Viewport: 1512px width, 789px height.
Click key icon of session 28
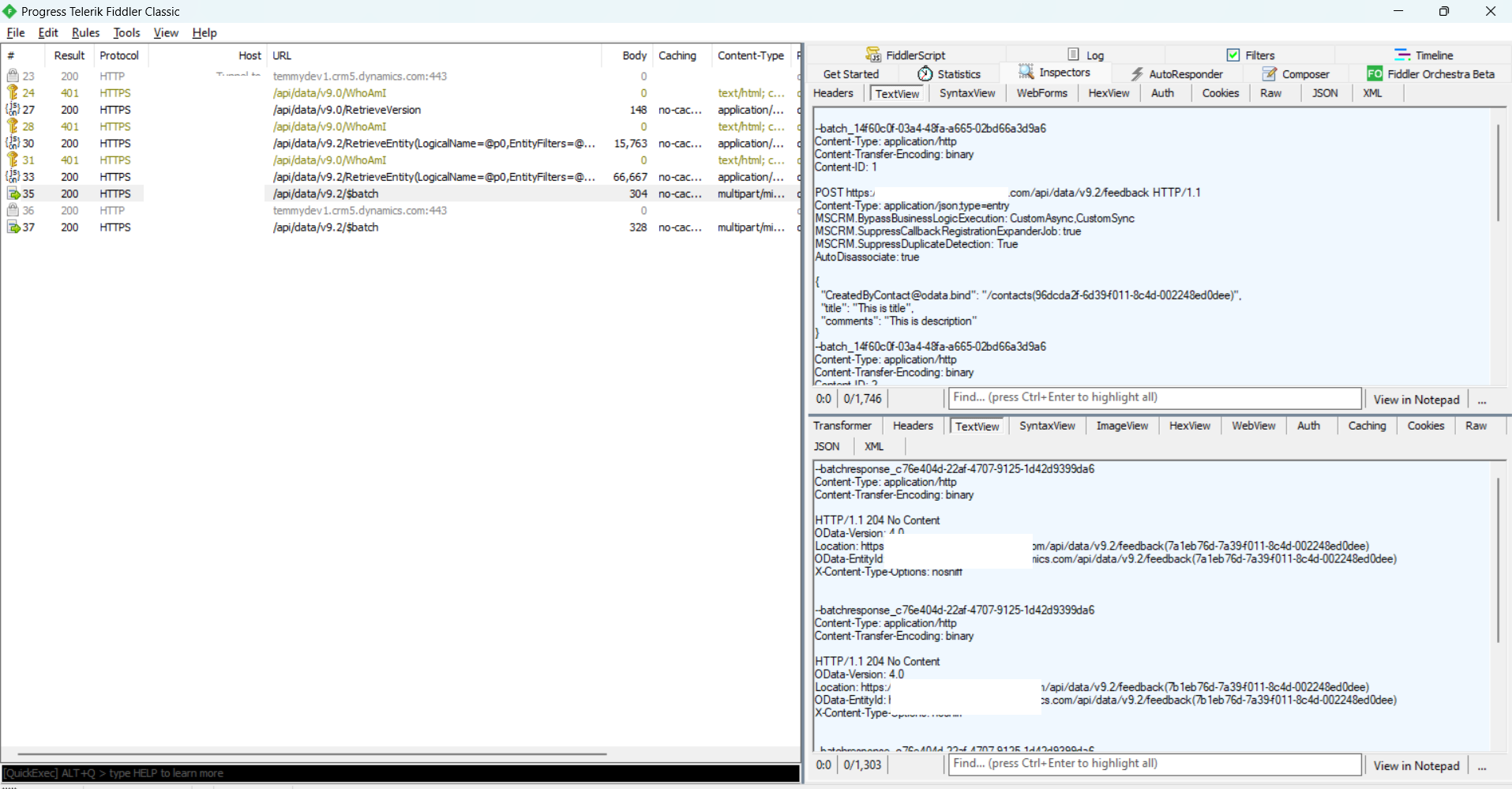(13, 126)
